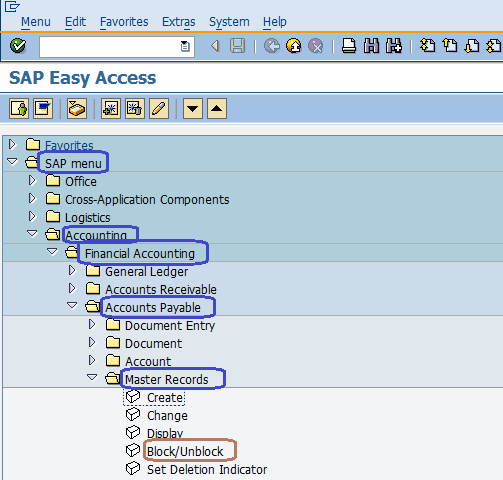503x480 pixels.
Task: Collapse the Accounts Payable node
Action: pos(72,305)
